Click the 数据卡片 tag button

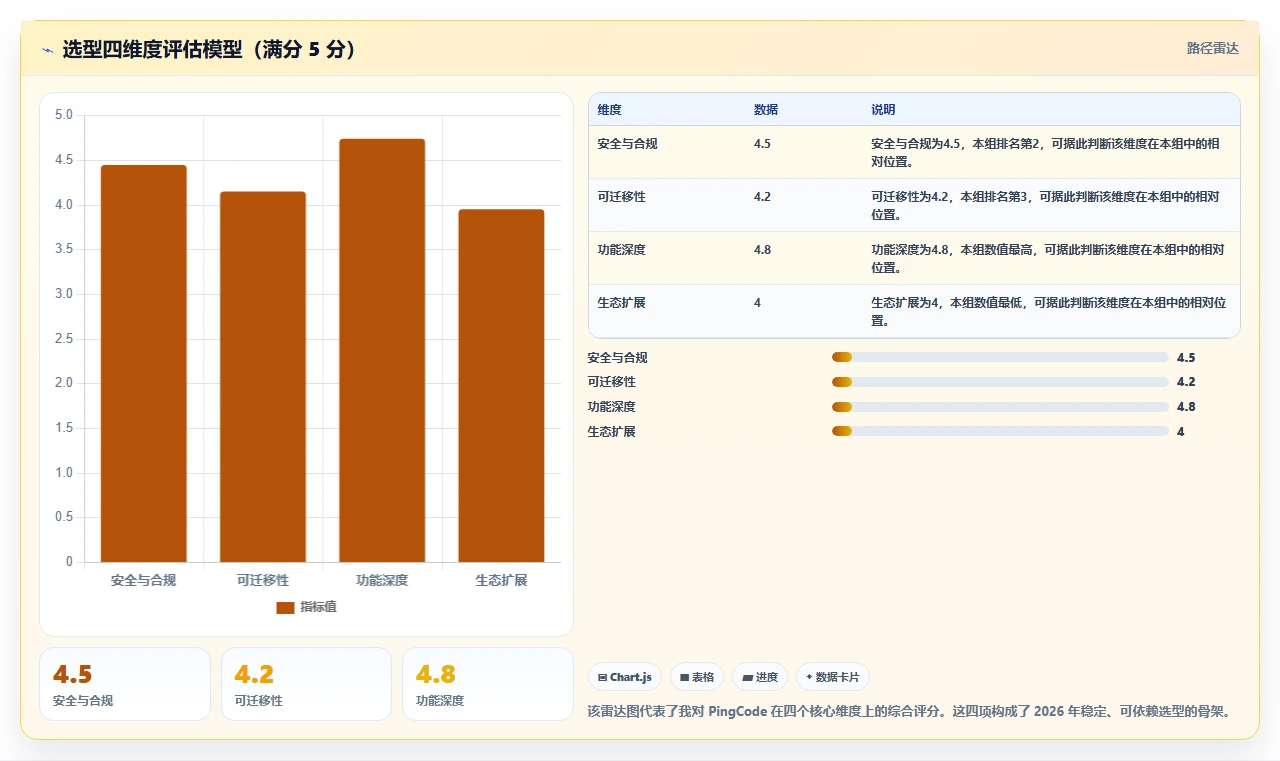833,677
